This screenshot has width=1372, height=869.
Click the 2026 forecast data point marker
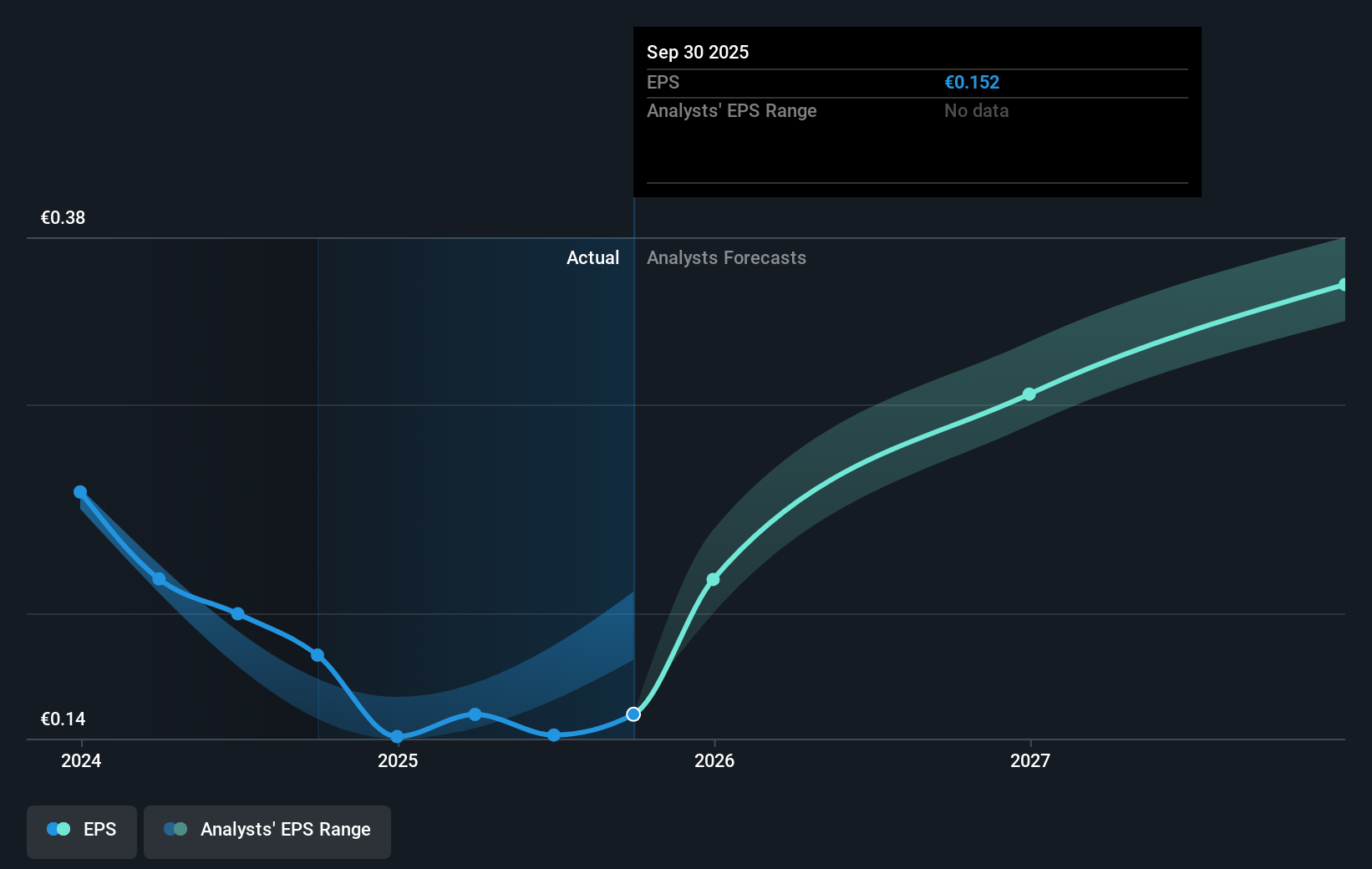(713, 579)
